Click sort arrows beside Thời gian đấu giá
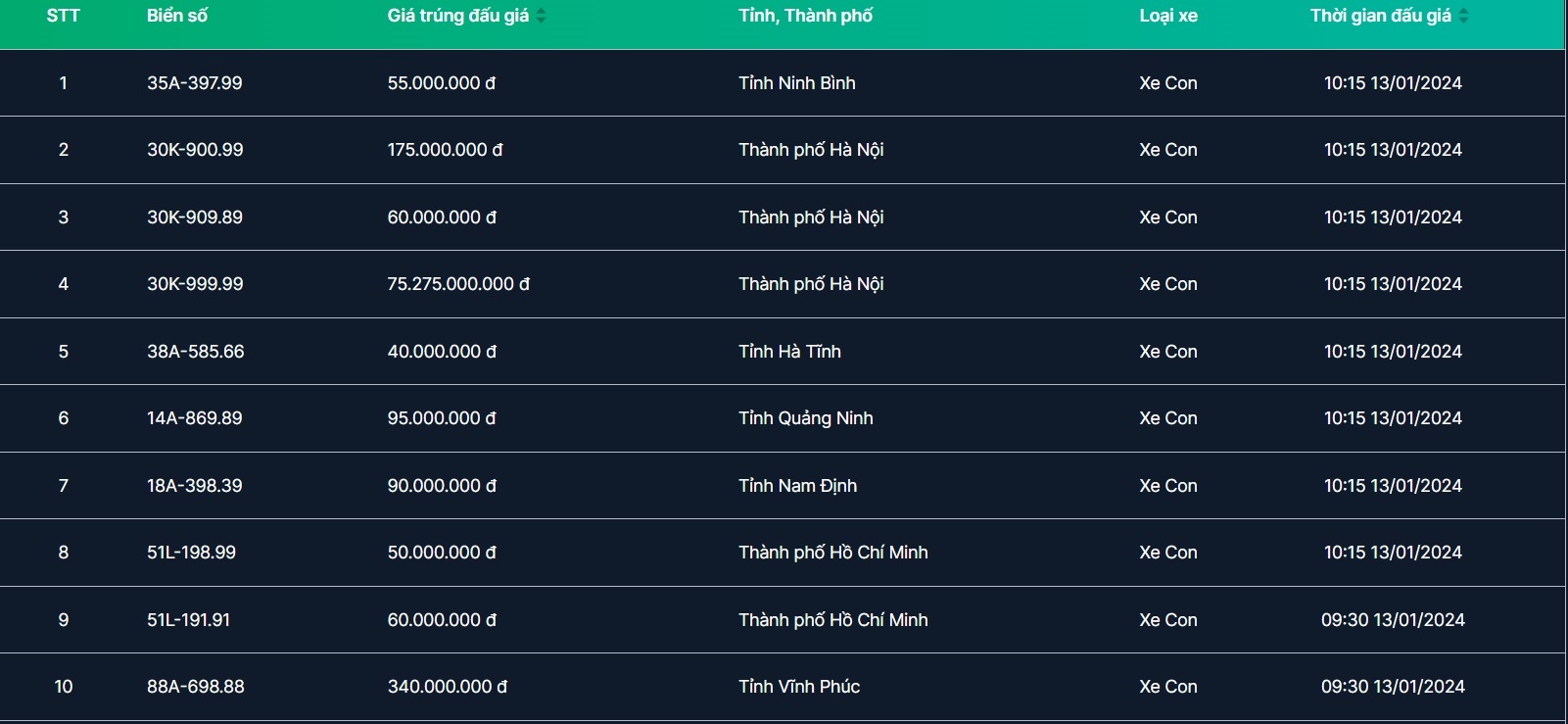This screenshot has height=724, width=1568. pyautogui.click(x=1464, y=16)
